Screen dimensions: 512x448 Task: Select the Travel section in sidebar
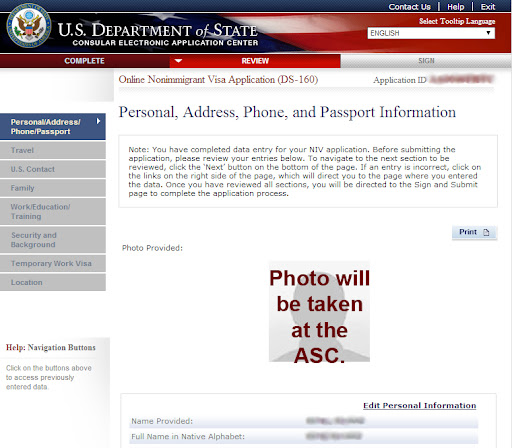(x=53, y=150)
